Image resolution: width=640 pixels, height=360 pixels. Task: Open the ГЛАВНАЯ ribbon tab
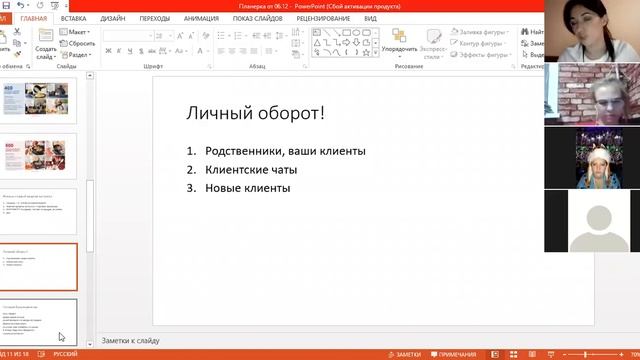[x=33, y=18]
